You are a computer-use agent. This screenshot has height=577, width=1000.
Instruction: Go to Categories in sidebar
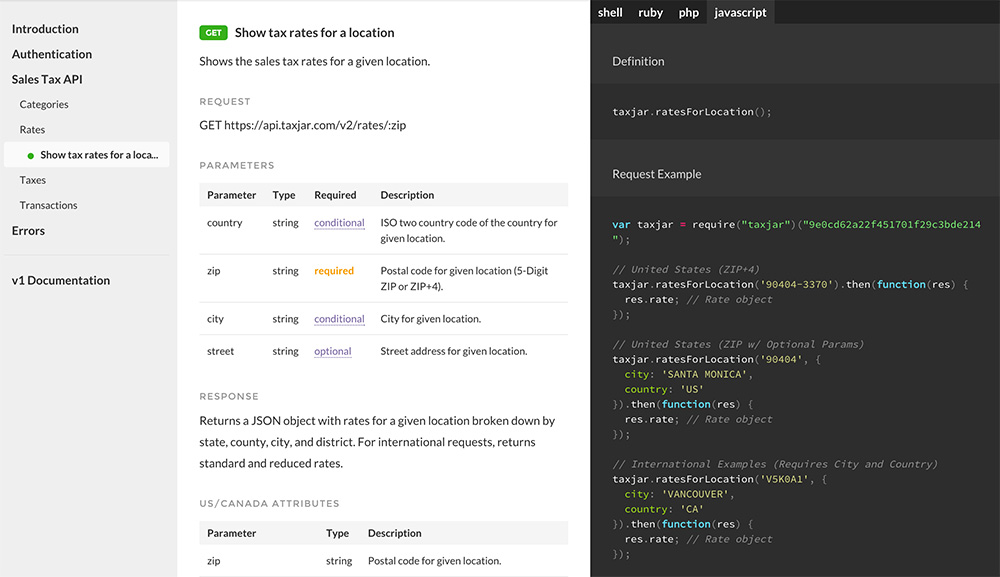point(44,105)
